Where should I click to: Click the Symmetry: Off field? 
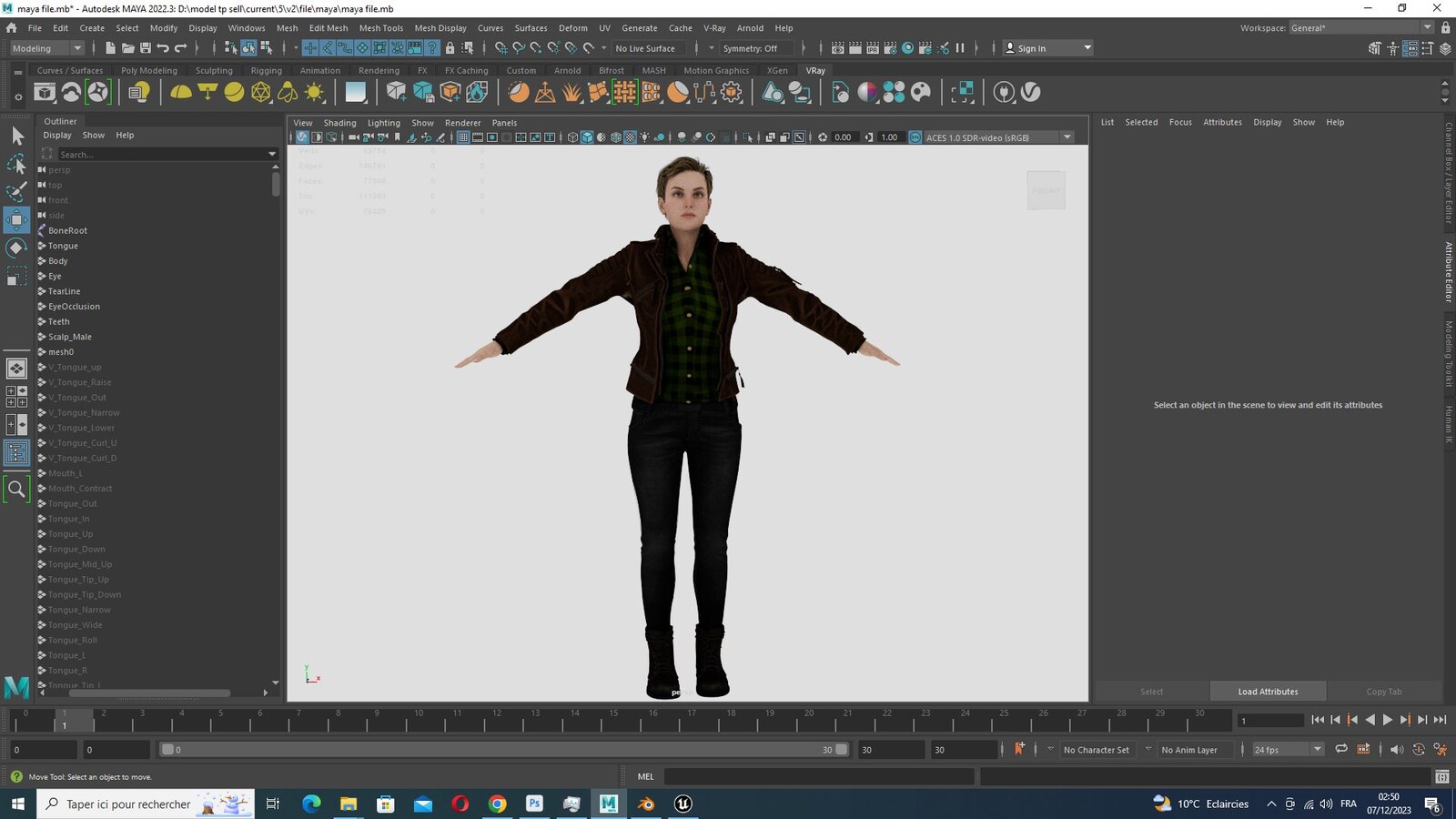(755, 48)
